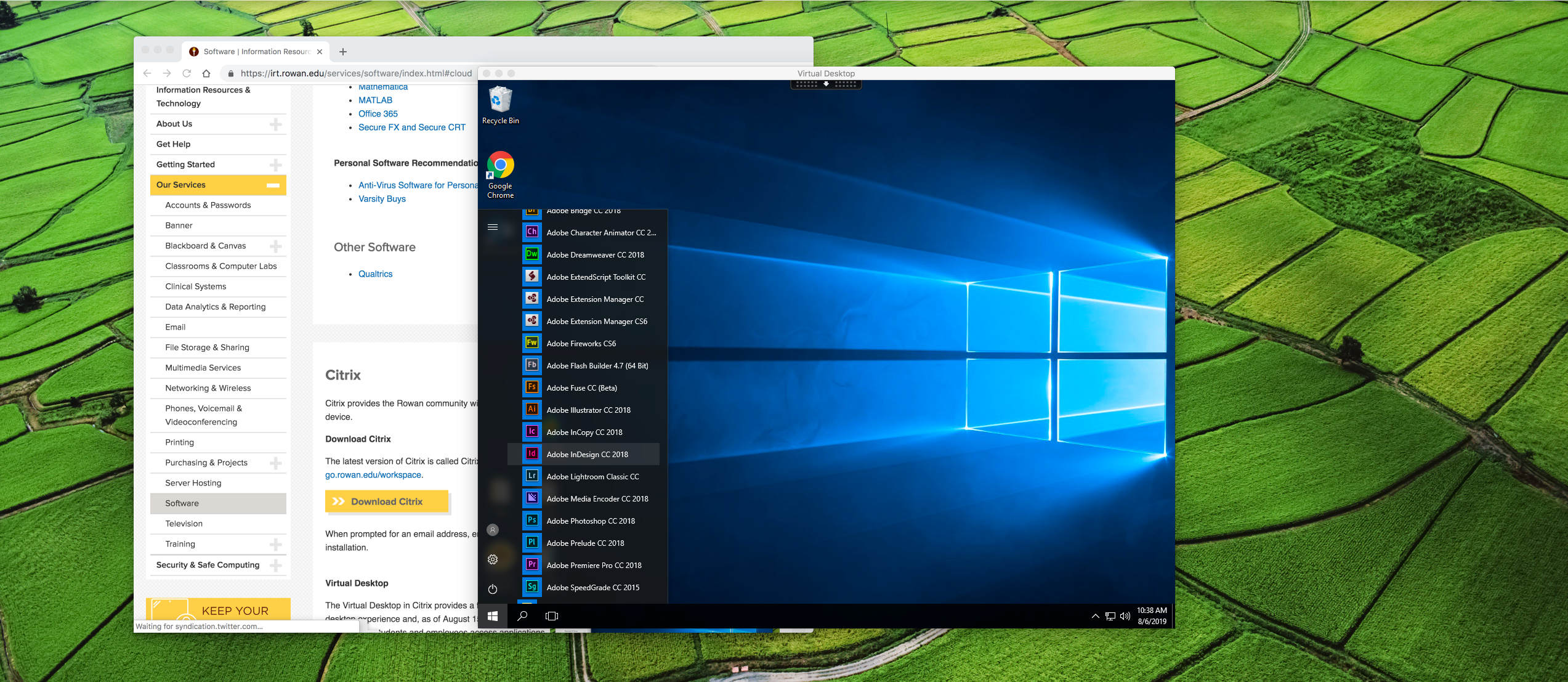This screenshot has width=1568, height=682.
Task: Launch Adobe InCopy CC 2018 icon
Action: [x=531, y=432]
